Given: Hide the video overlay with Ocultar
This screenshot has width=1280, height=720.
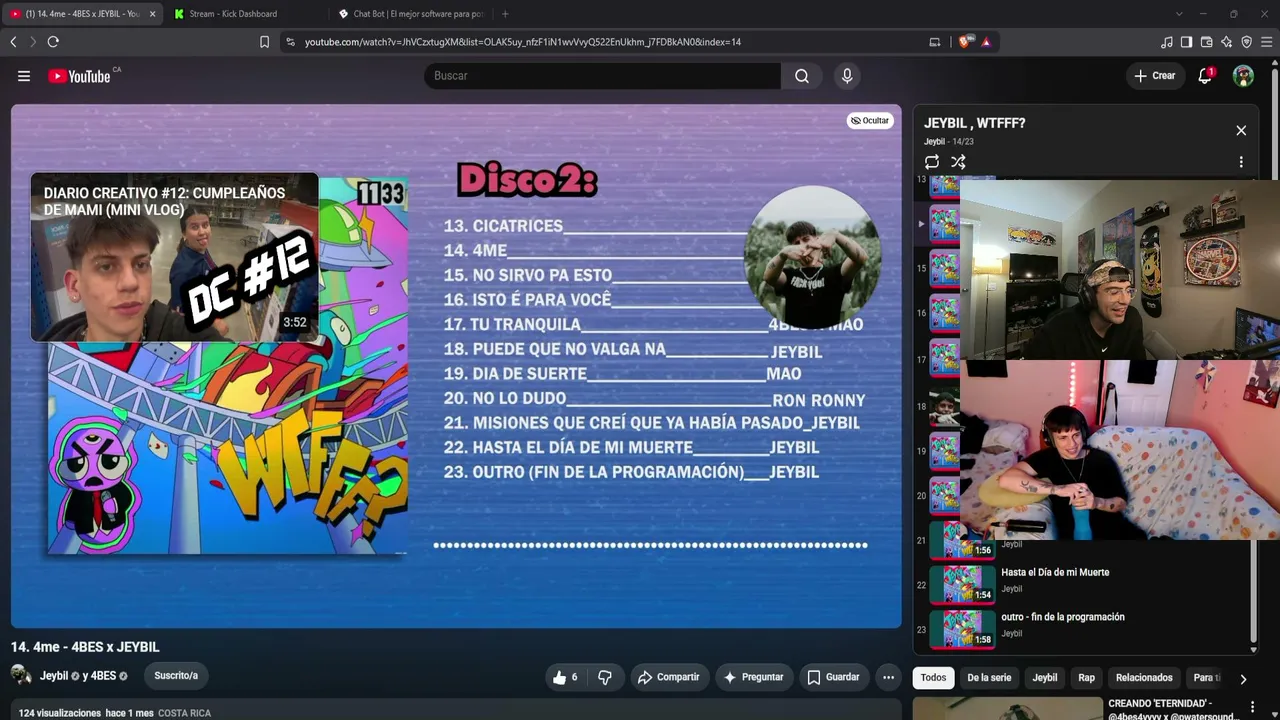Looking at the screenshot, I should click(x=869, y=121).
